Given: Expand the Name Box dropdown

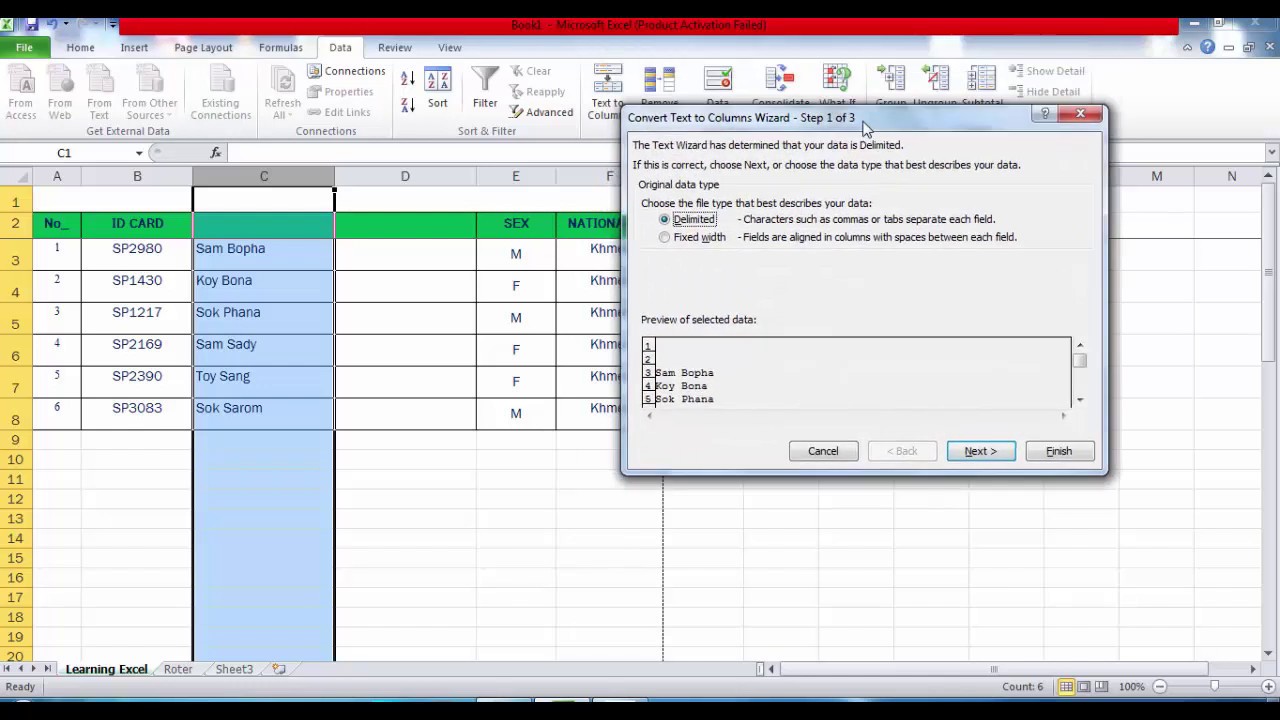Looking at the screenshot, I should tap(139, 153).
